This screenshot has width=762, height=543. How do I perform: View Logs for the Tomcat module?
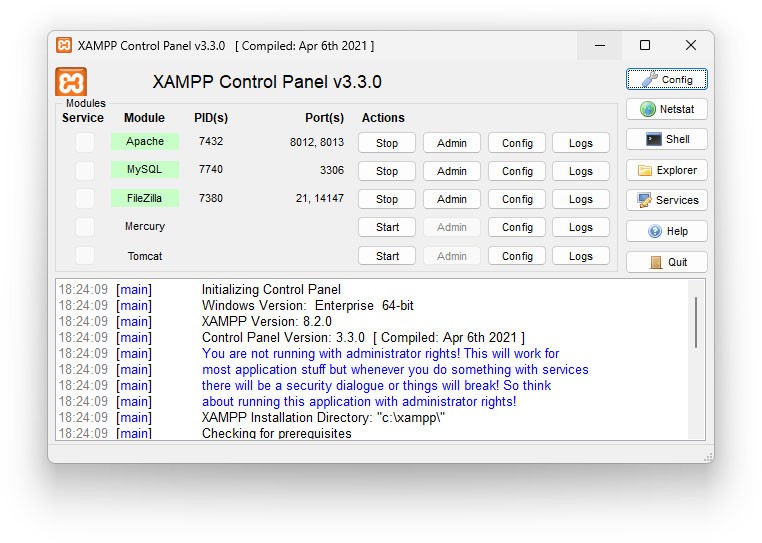coord(581,256)
